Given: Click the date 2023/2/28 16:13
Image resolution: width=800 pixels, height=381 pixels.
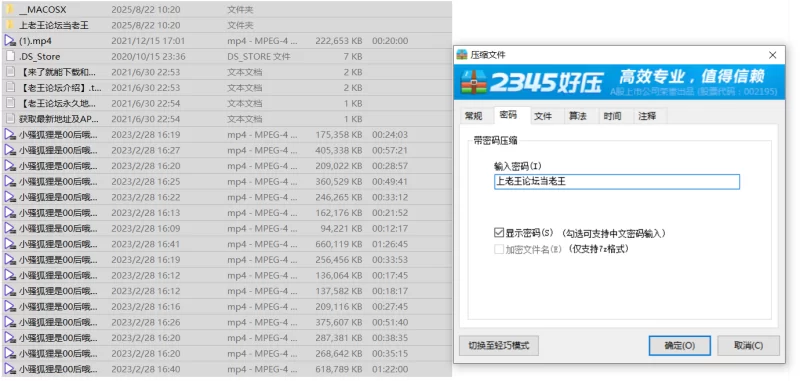Looking at the screenshot, I should point(145,213).
